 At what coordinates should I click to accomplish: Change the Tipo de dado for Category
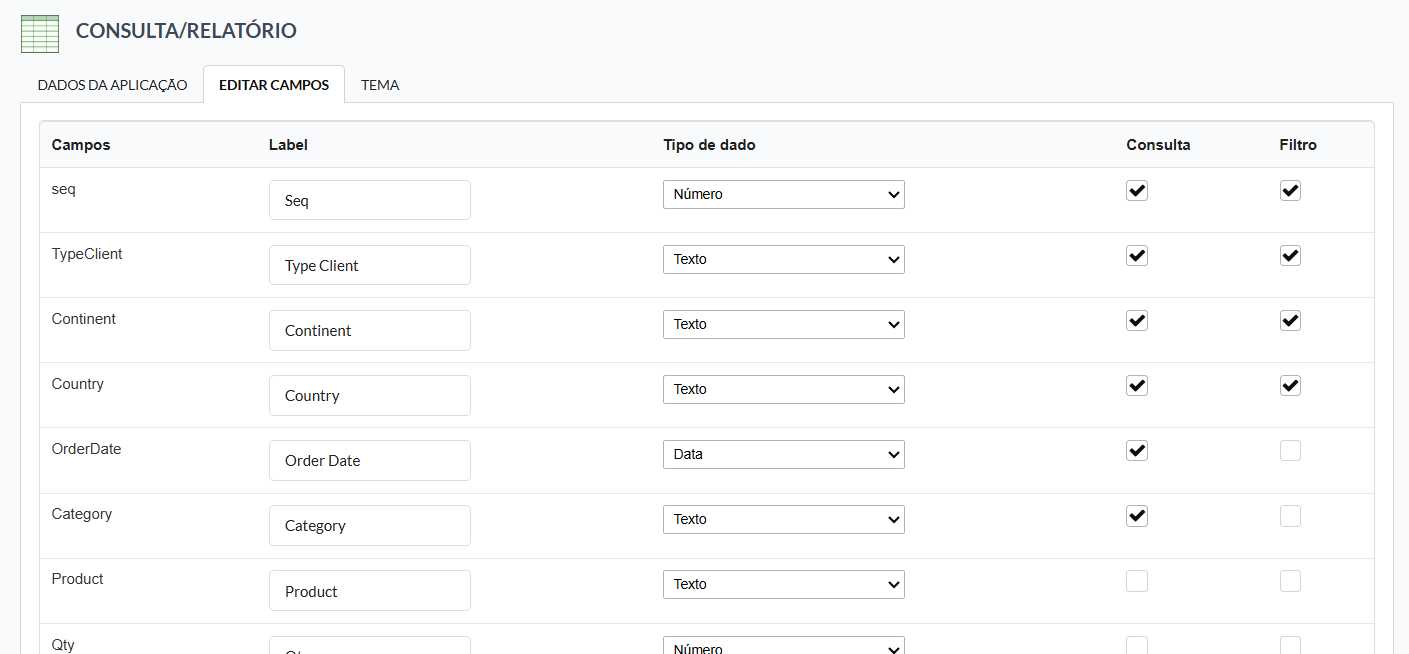(783, 519)
